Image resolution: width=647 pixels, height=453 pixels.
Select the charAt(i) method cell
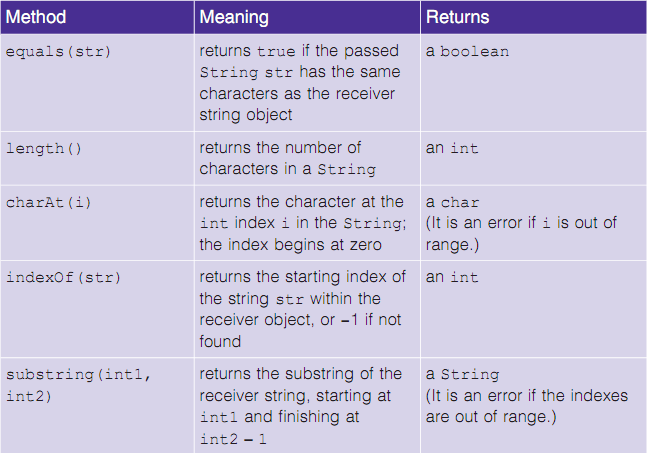point(49,202)
